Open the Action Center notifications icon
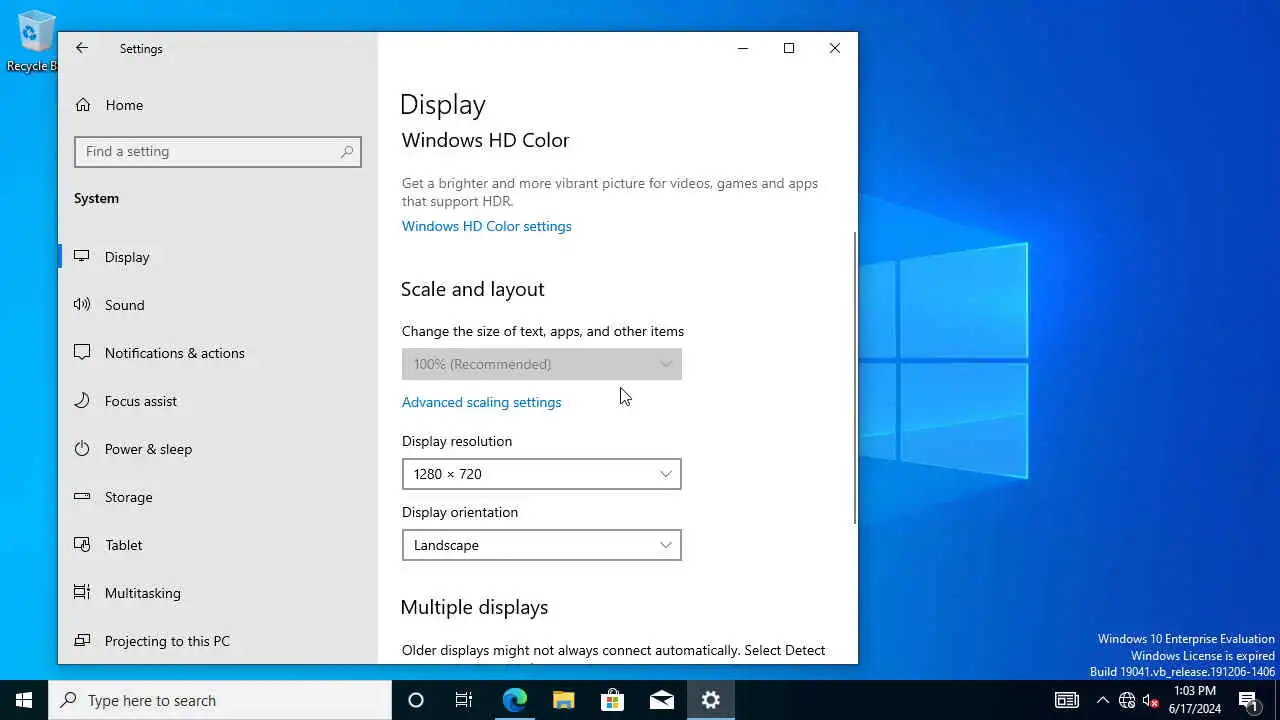1280x720 pixels. pos(1249,700)
